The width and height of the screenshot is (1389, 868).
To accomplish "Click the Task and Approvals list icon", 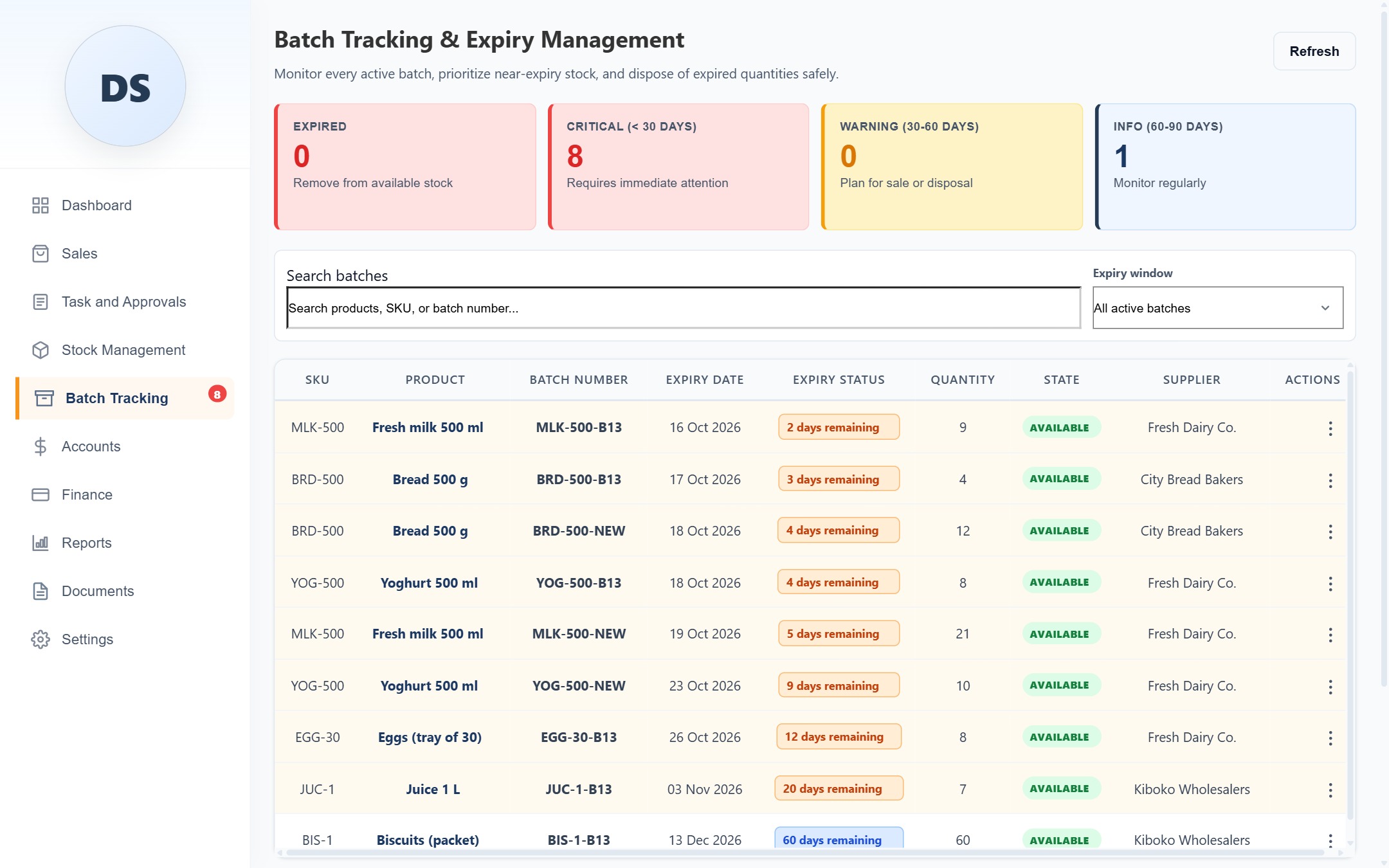I will coord(41,302).
